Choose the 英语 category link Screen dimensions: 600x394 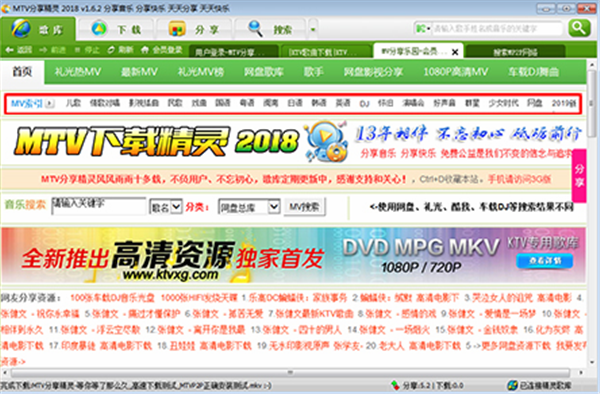click(343, 103)
